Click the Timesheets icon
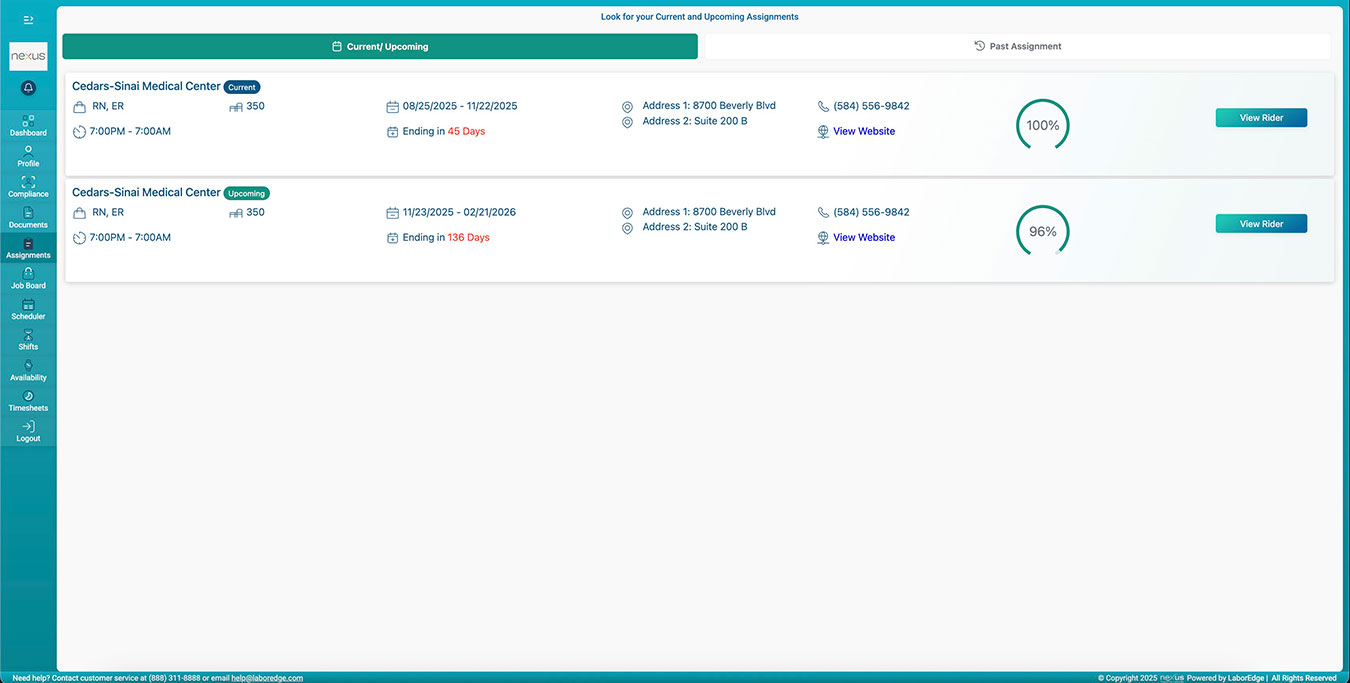 (28, 402)
